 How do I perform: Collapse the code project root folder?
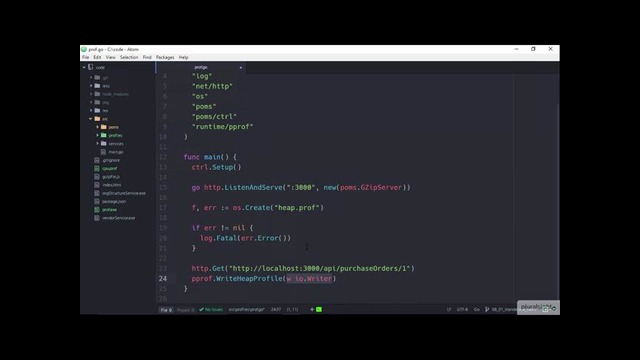pos(84,67)
